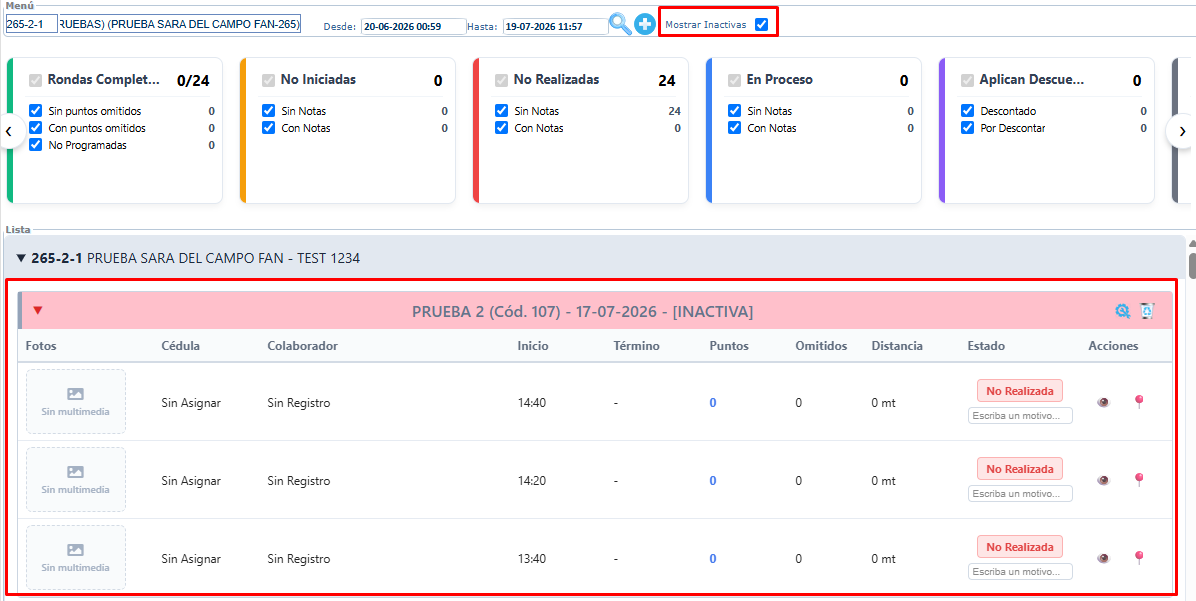
Task: Click the Término column header
Action: tap(636, 346)
